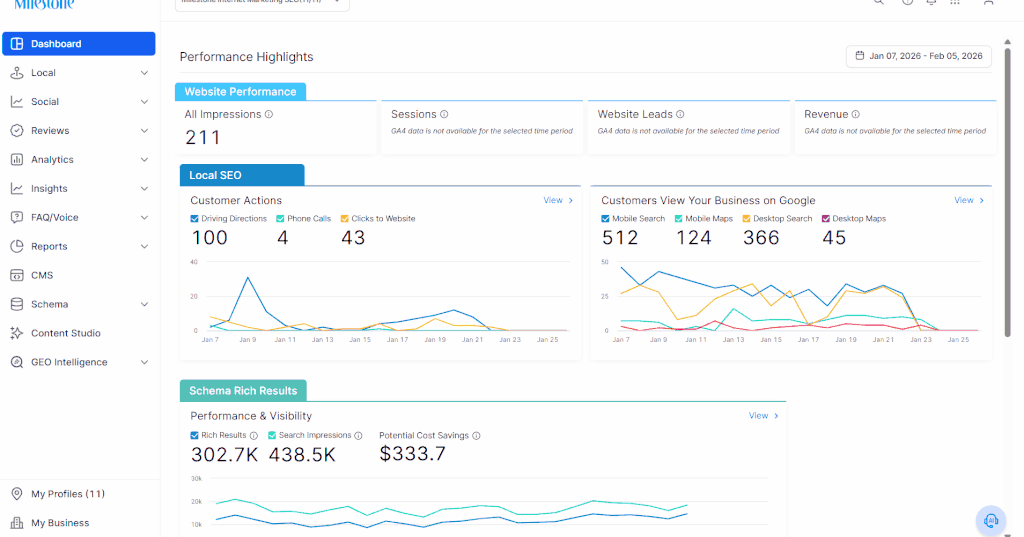Click the My Profiles location pin icon
Image resolution: width=1024 pixels, height=537 pixels.
pos(17,494)
